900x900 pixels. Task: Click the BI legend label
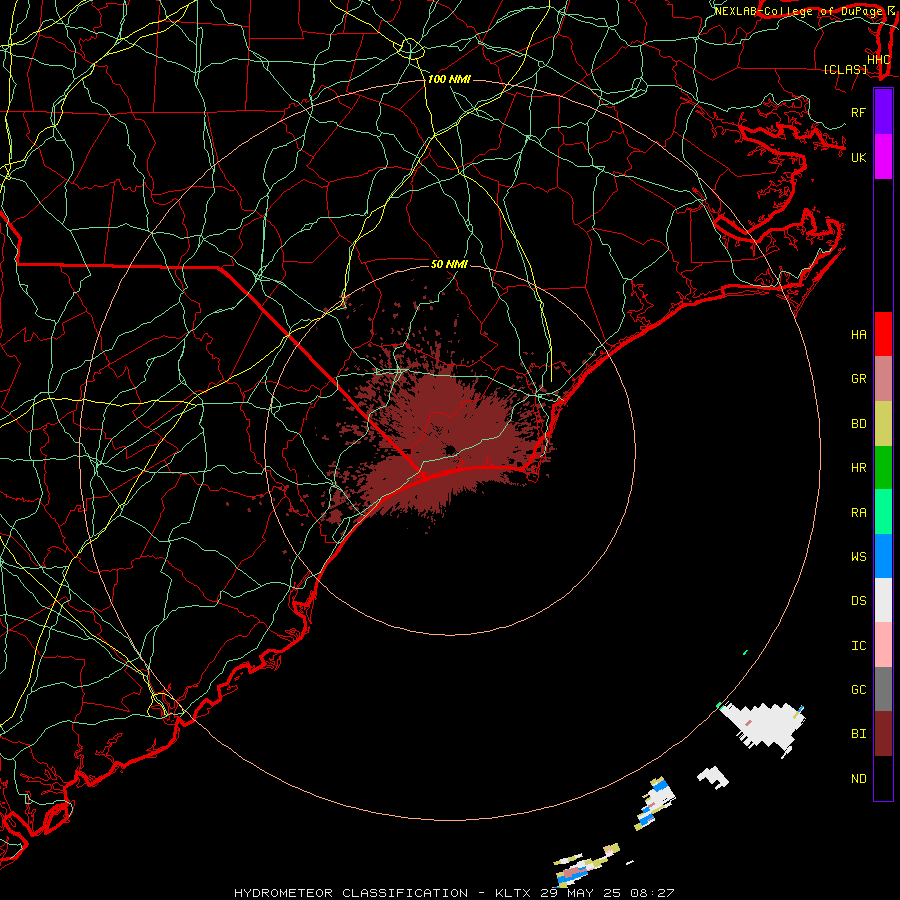[x=858, y=734]
